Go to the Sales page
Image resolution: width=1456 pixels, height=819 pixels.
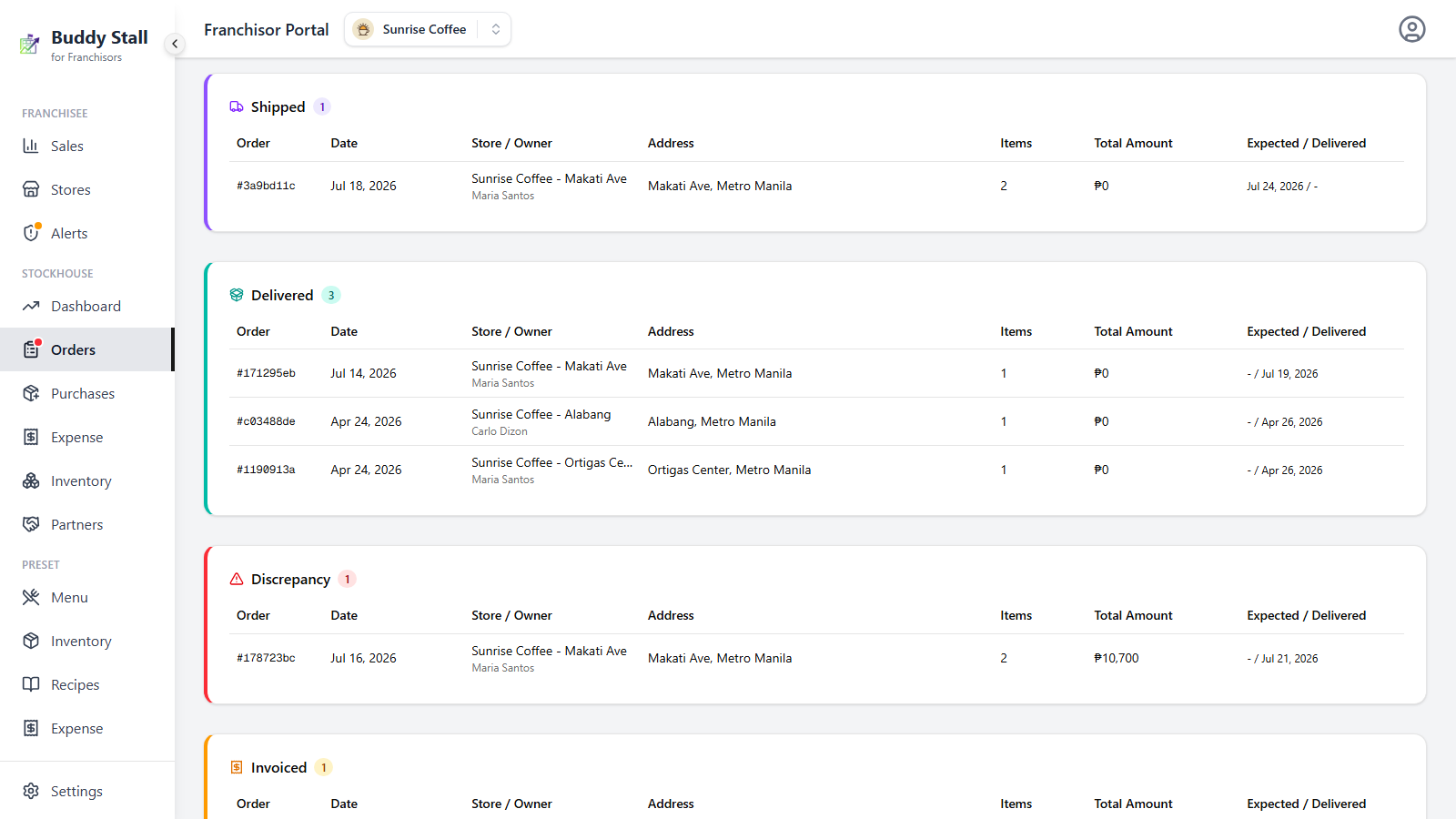click(x=87, y=146)
